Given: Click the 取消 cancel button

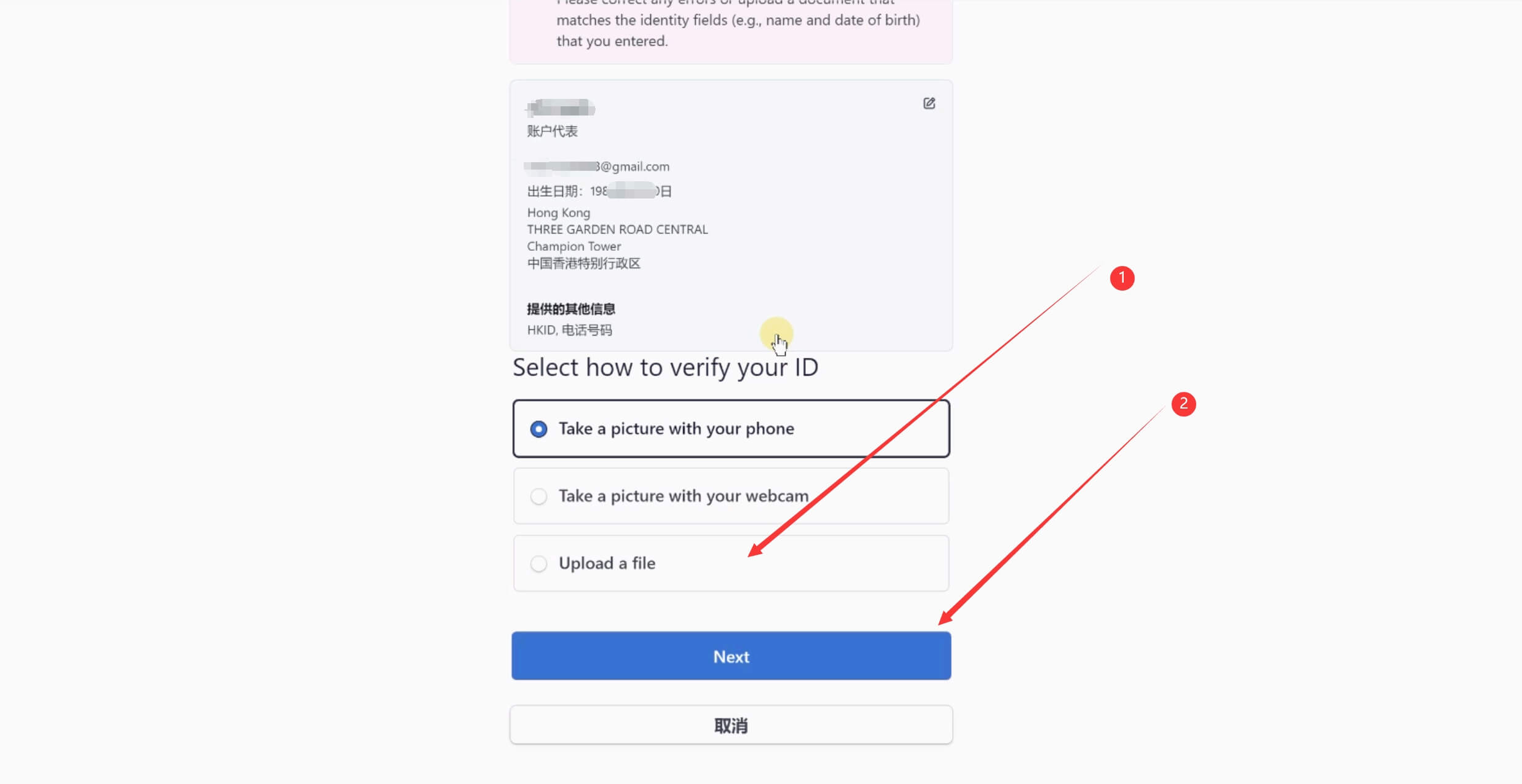Looking at the screenshot, I should [731, 725].
